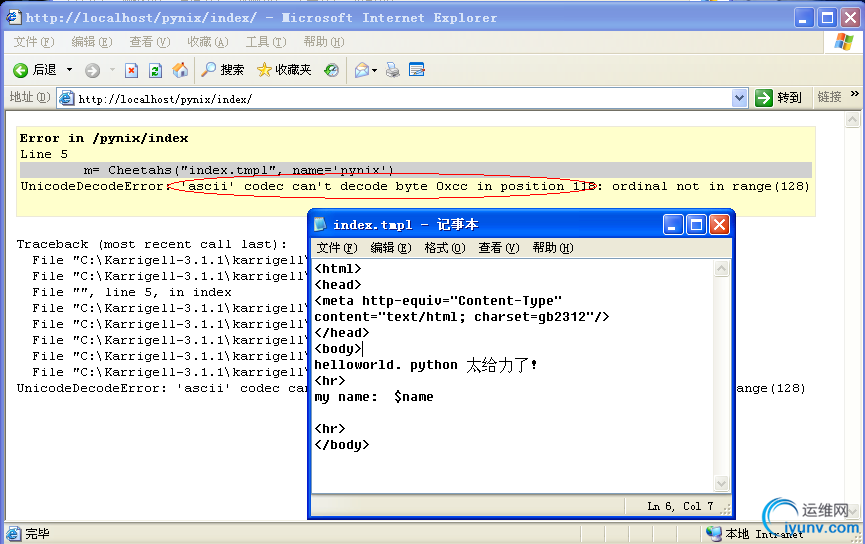Click "my name: $name" line in Notepad
The height and width of the screenshot is (544, 865).
click(373, 397)
